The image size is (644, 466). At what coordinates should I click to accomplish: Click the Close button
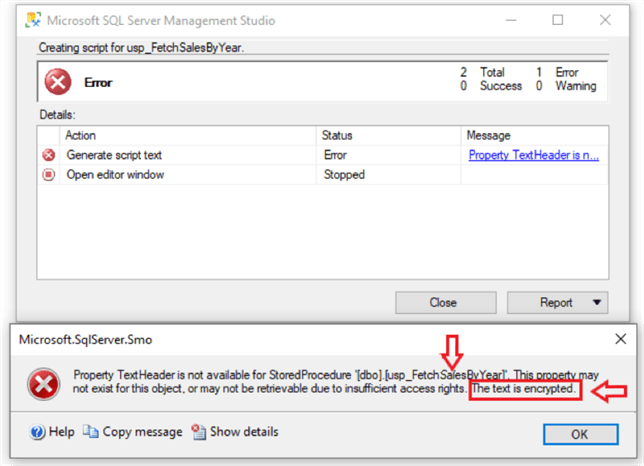pos(446,303)
